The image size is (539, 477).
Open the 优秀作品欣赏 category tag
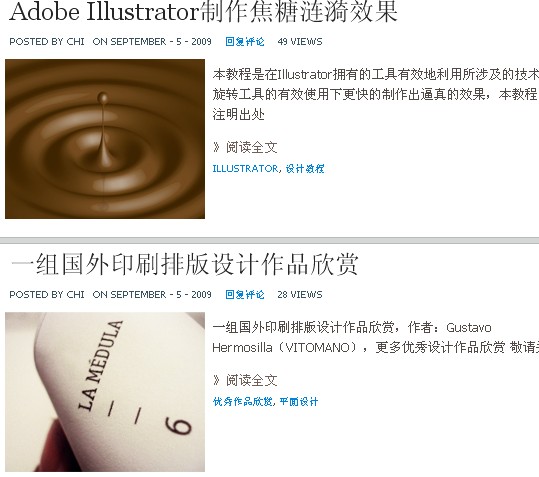point(243,402)
